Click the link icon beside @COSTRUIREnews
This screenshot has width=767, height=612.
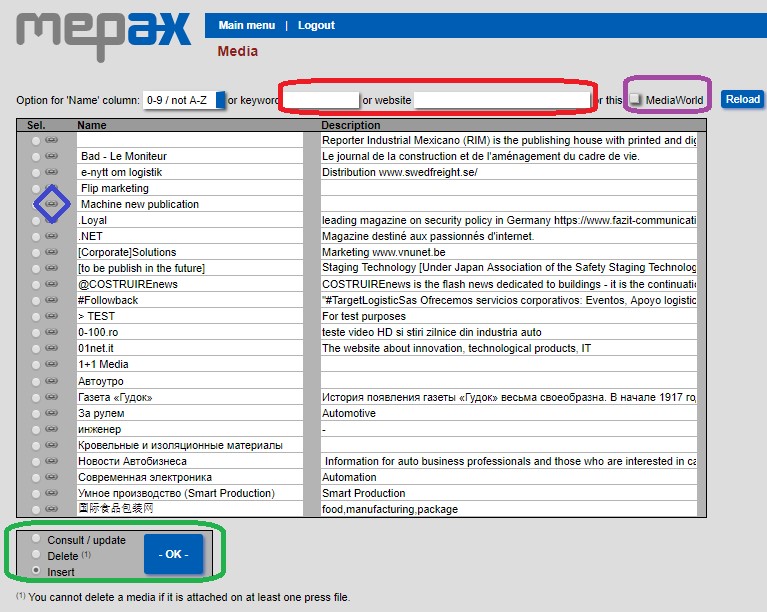point(52,284)
